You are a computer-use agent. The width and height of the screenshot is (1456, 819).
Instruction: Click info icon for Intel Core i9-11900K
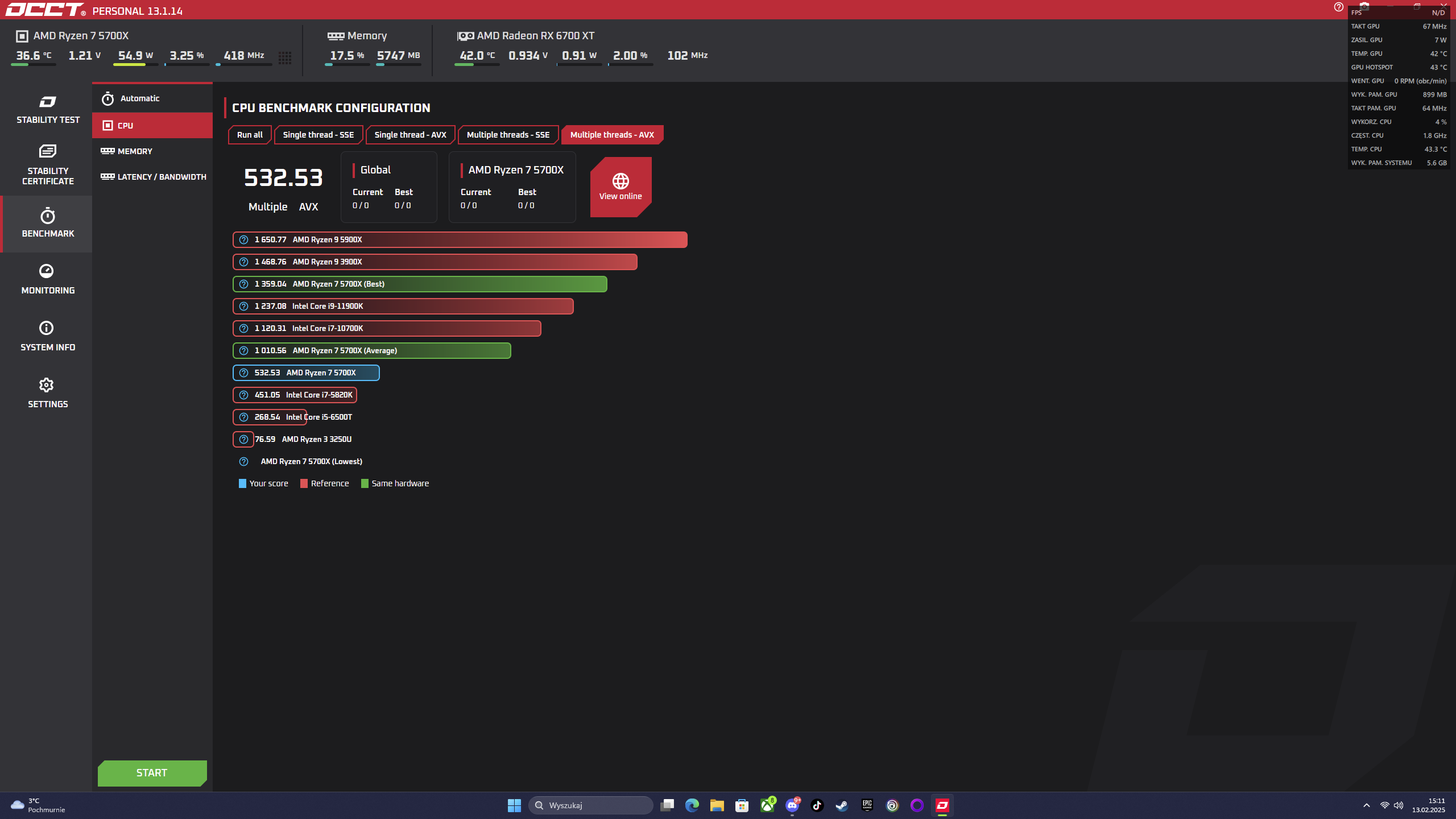point(243,307)
